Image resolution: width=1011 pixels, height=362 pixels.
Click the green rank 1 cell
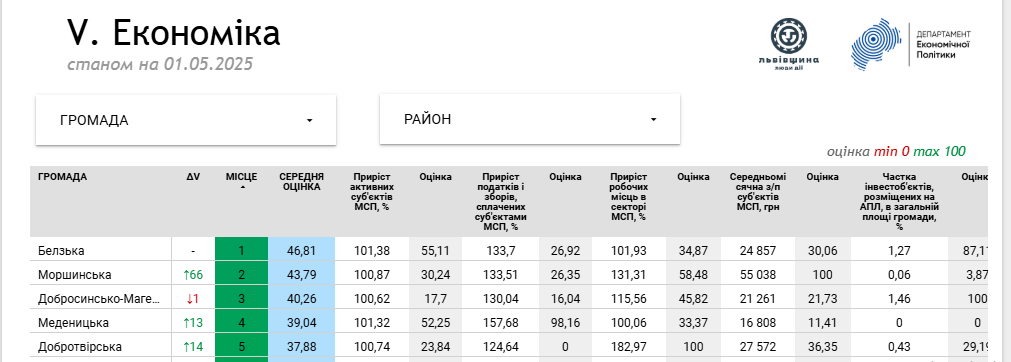(241, 250)
